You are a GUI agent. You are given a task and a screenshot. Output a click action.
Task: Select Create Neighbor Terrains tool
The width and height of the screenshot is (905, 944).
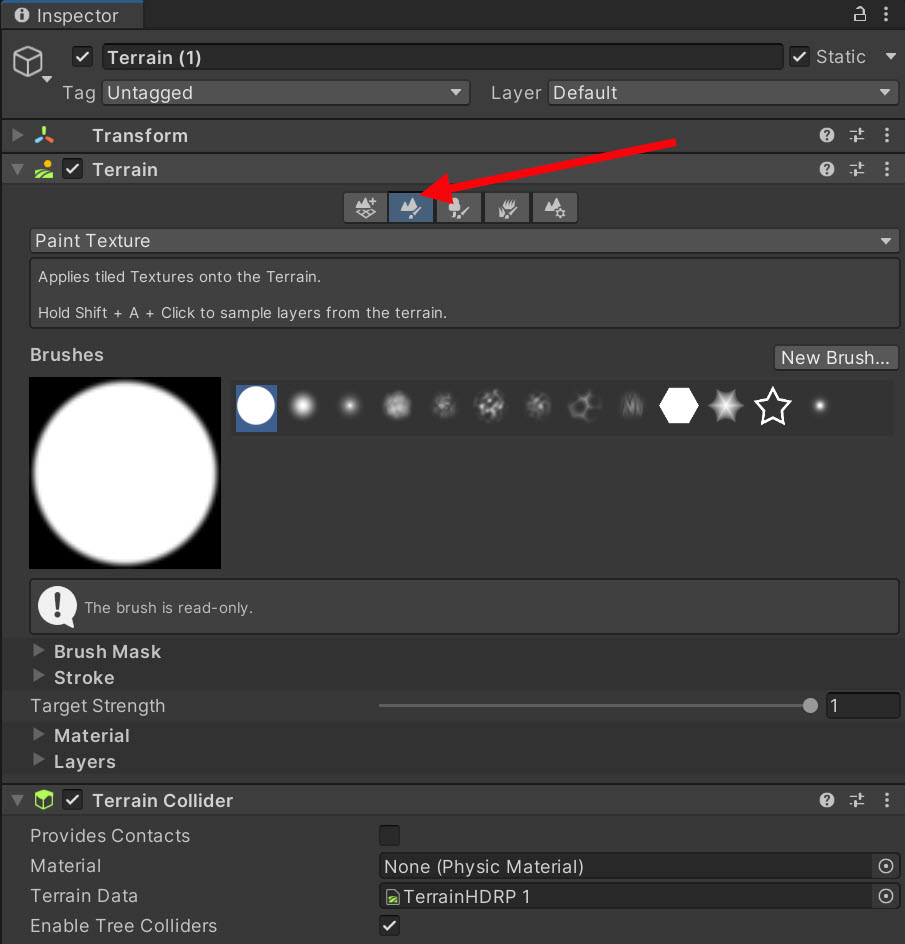(365, 208)
